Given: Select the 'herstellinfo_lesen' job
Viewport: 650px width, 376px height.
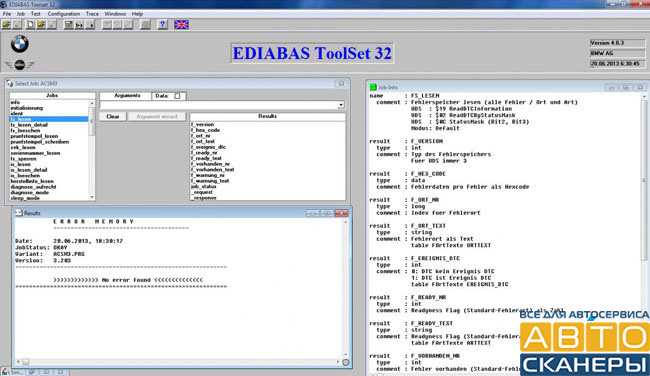Looking at the screenshot, I should point(32,182).
